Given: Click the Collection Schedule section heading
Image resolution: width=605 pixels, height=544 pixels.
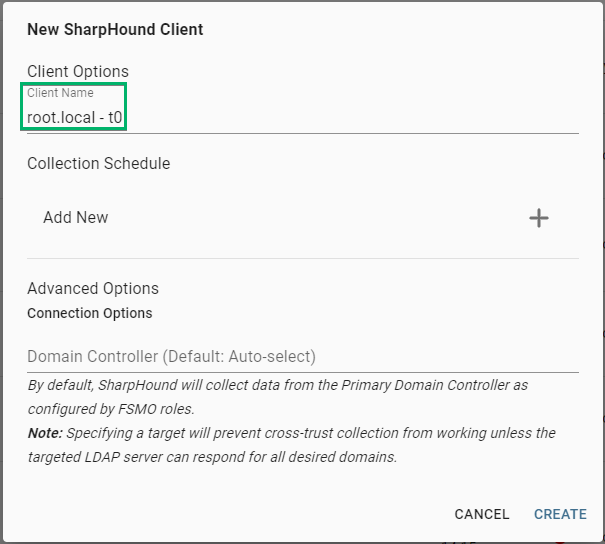Looking at the screenshot, I should [98, 163].
